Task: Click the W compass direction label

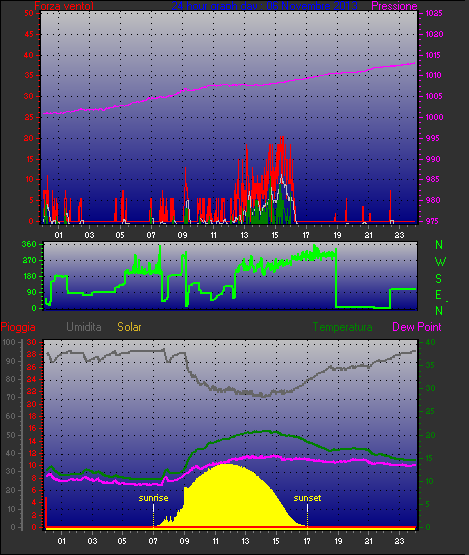Action: point(440,262)
